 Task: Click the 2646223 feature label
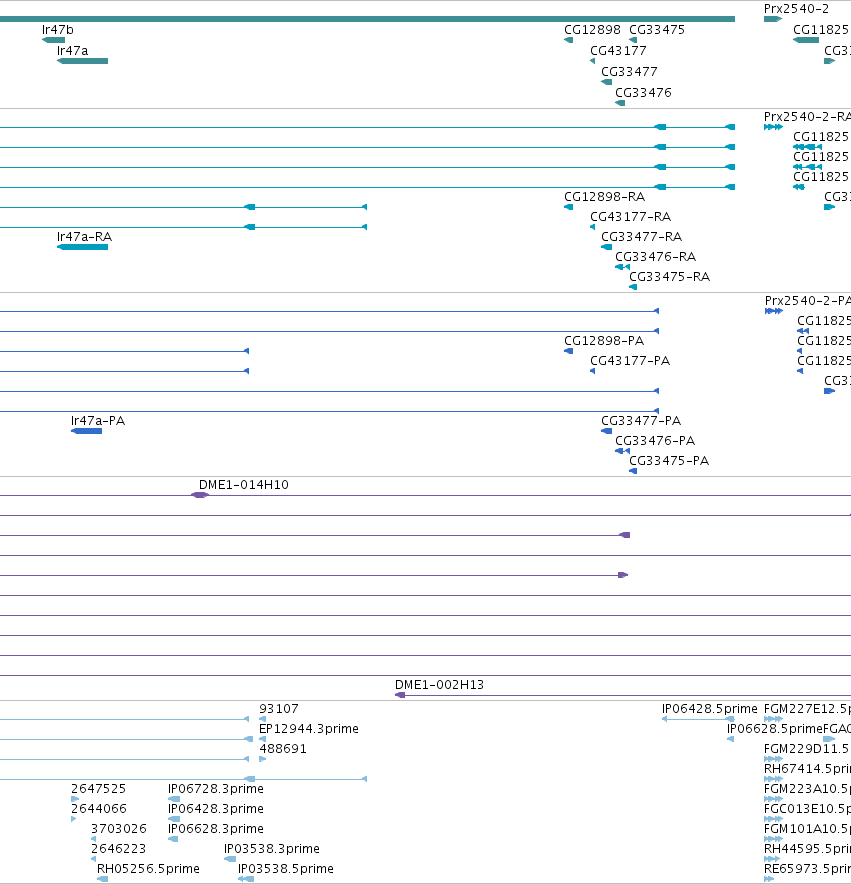point(118,849)
